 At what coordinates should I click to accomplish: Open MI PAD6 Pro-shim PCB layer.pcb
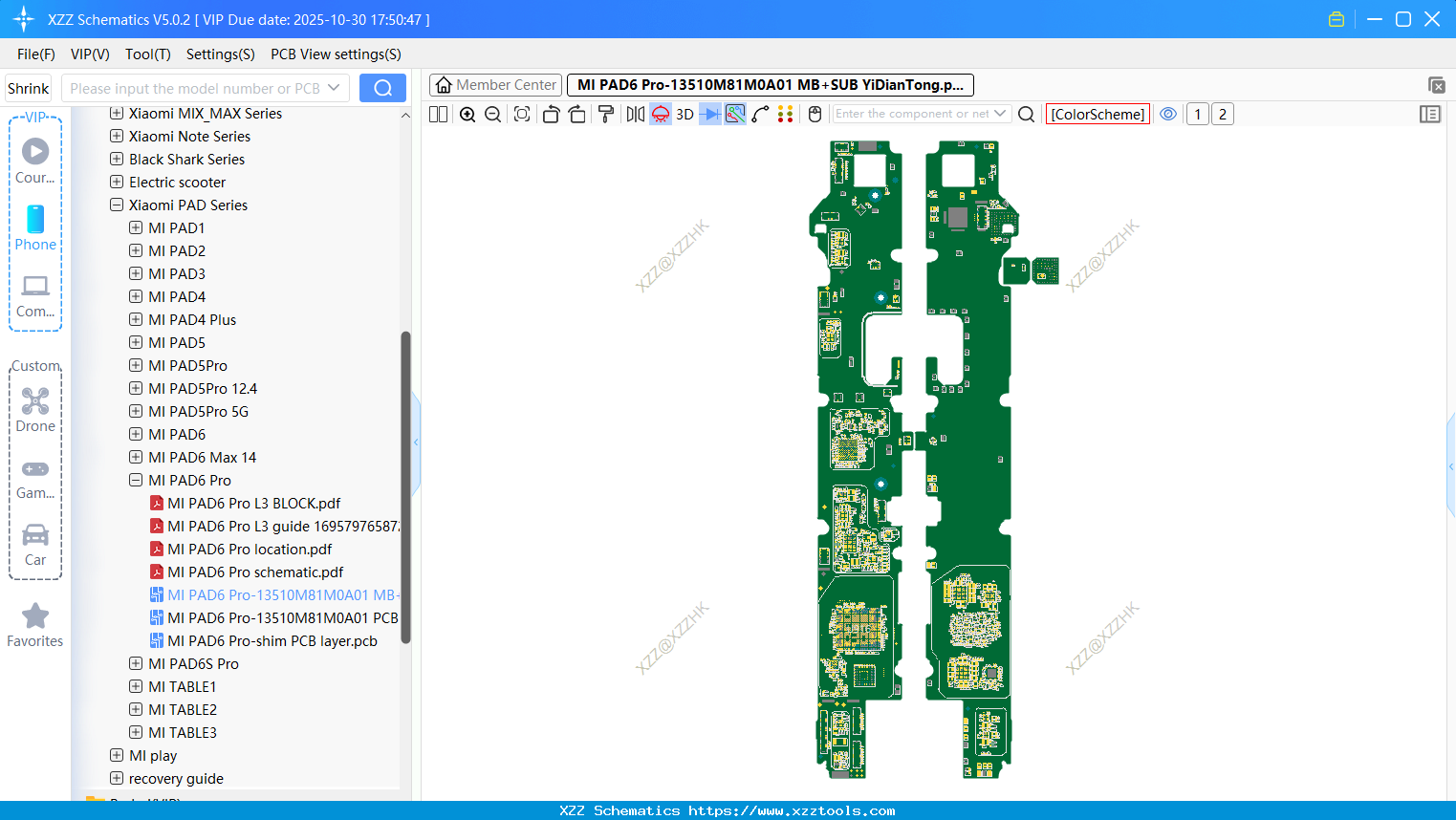point(272,641)
